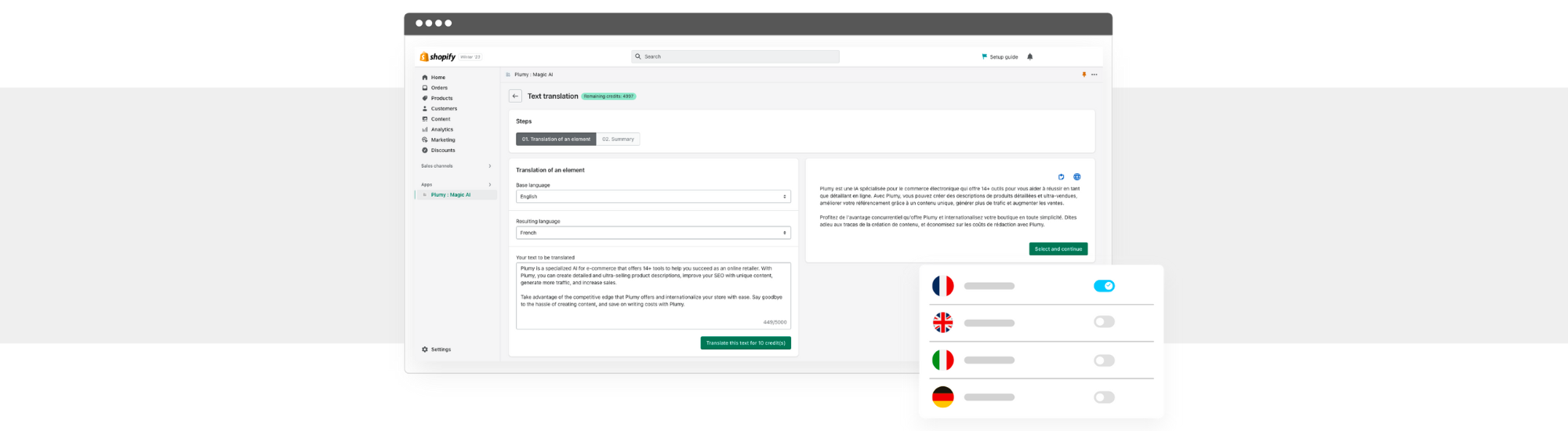Click the German flag icon
Screen dimensions: 1568x431
point(943,397)
